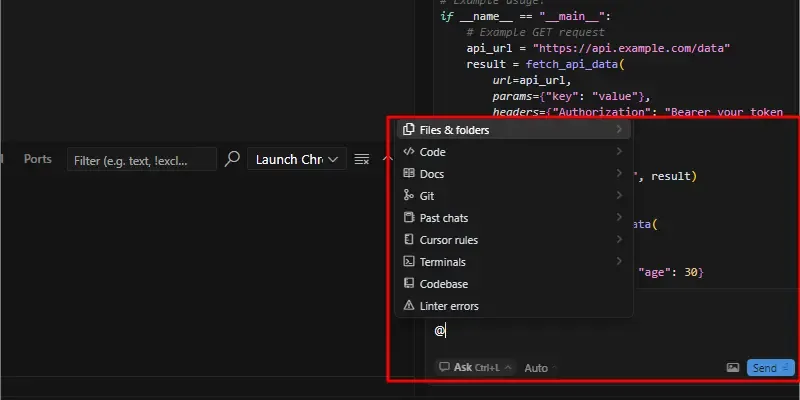Select Code from the @ mention menu
The height and width of the screenshot is (400, 800).
coord(514,152)
